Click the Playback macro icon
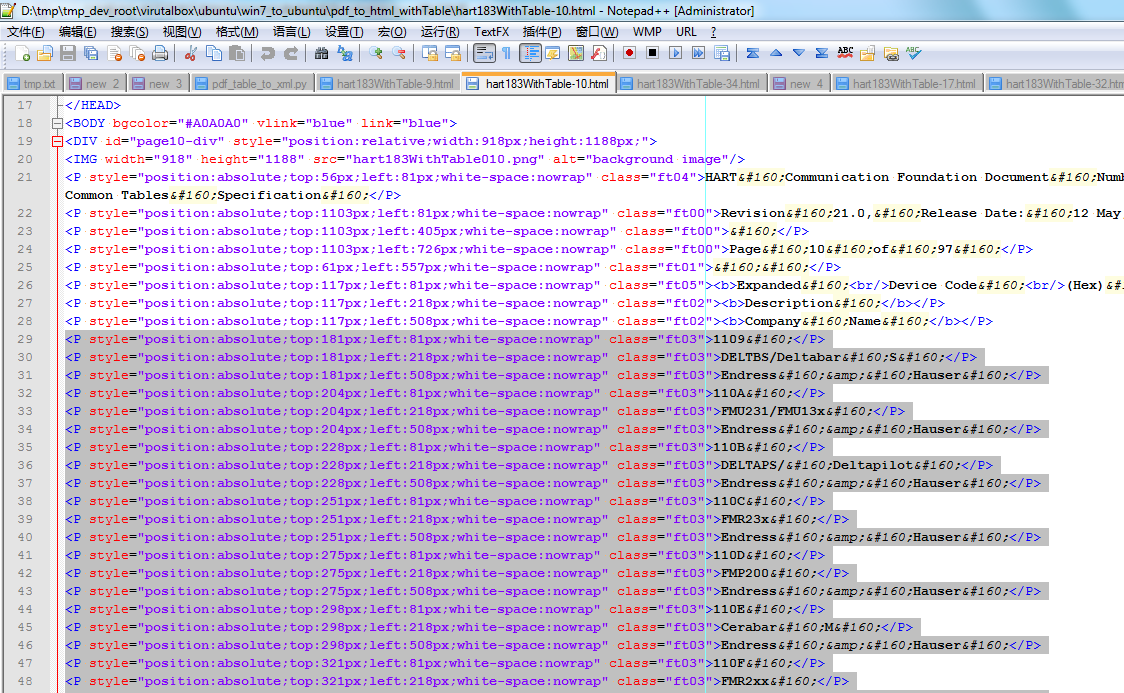 pos(675,53)
